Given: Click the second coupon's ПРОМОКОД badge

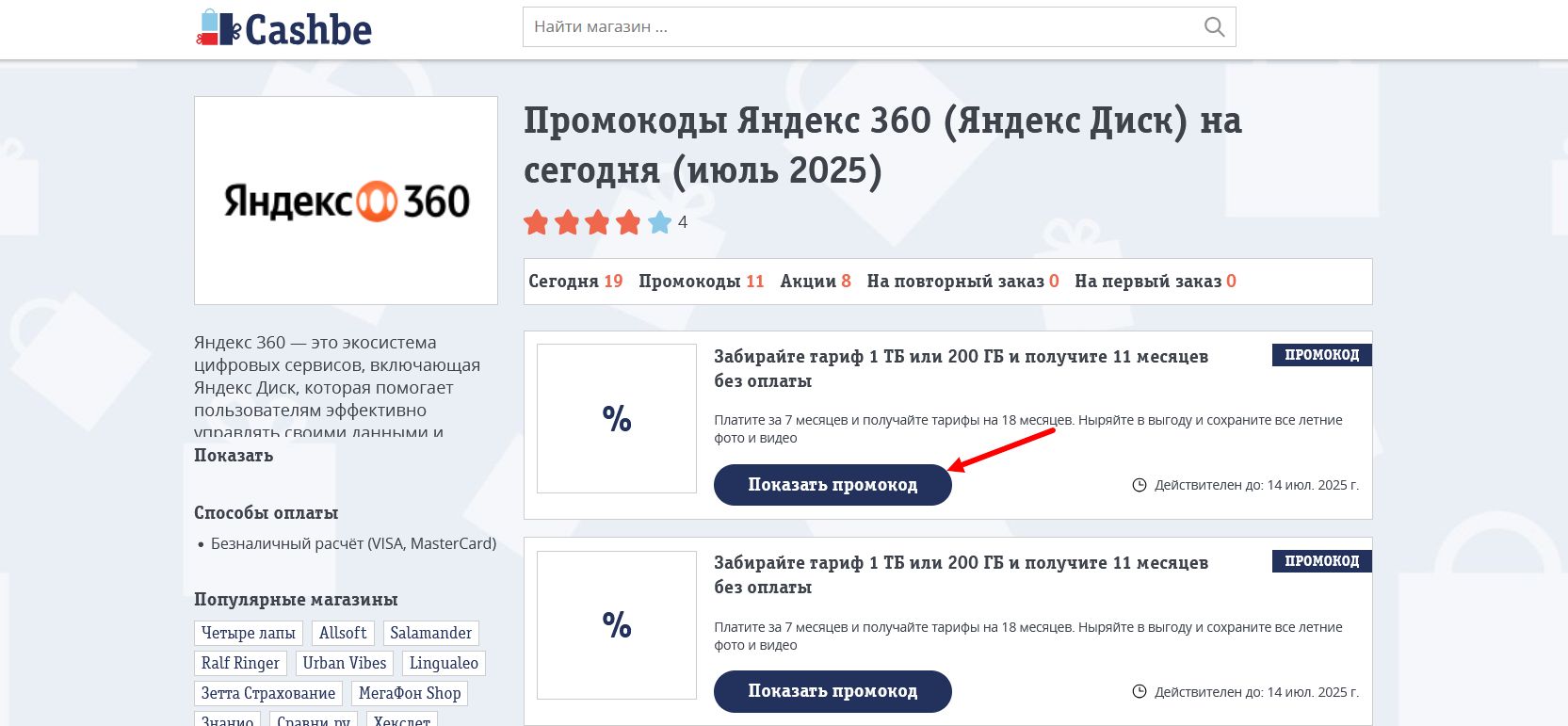Looking at the screenshot, I should pyautogui.click(x=1322, y=561).
